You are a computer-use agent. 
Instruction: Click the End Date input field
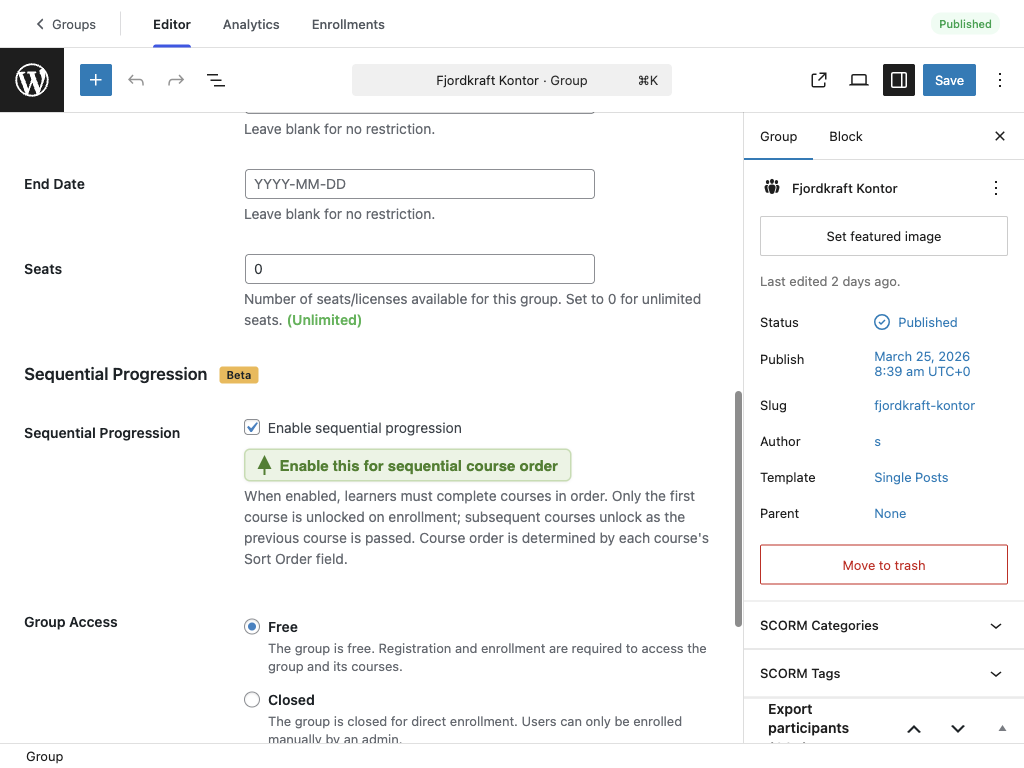coord(419,184)
